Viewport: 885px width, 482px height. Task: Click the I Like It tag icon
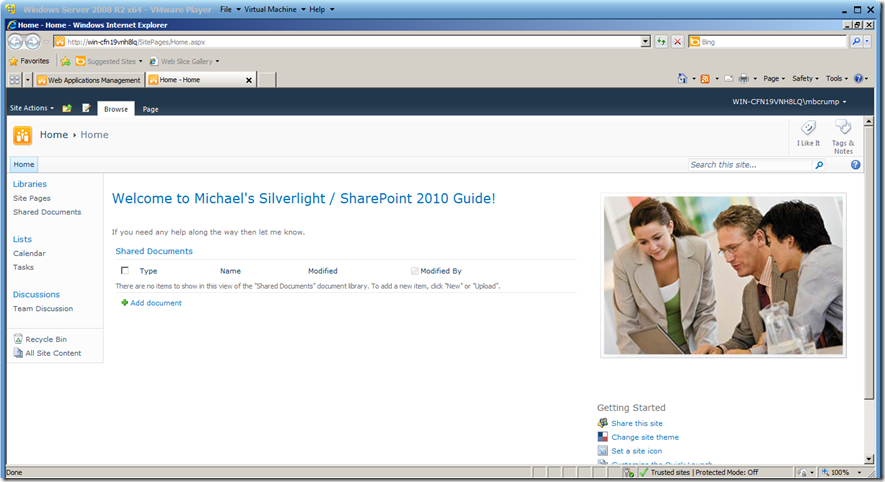coord(808,128)
